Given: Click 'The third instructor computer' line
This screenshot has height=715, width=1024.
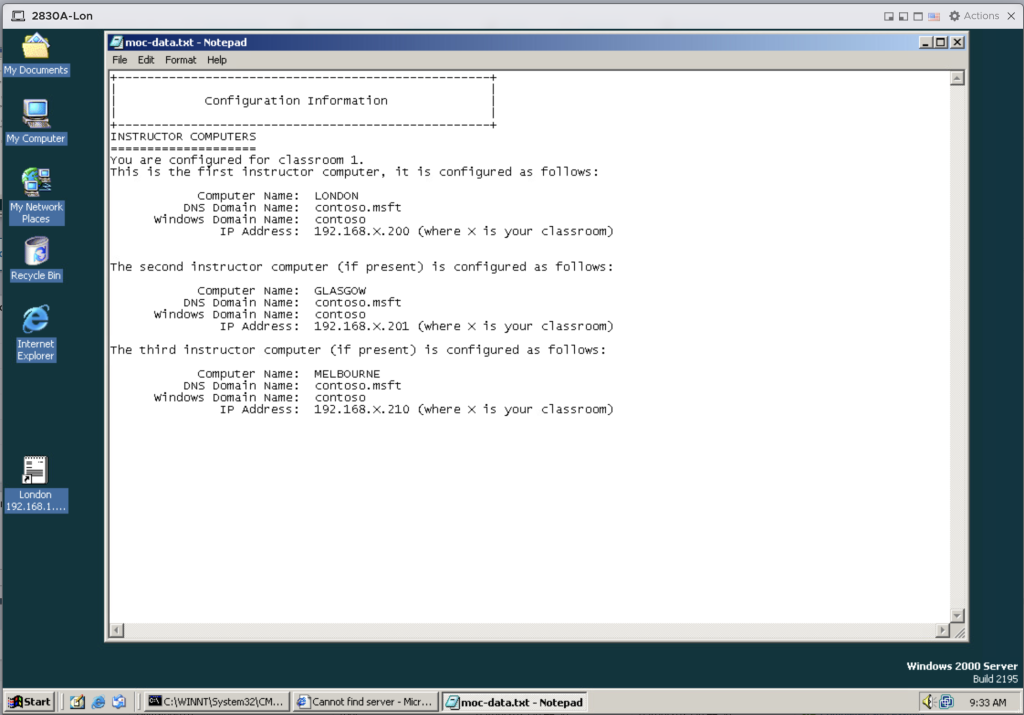Looking at the screenshot, I should [358, 350].
